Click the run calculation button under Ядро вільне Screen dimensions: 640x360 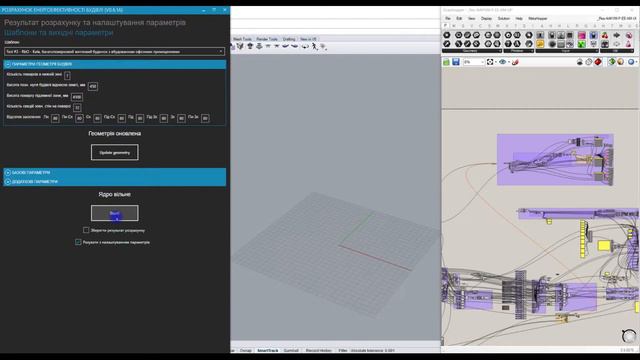click(115, 213)
